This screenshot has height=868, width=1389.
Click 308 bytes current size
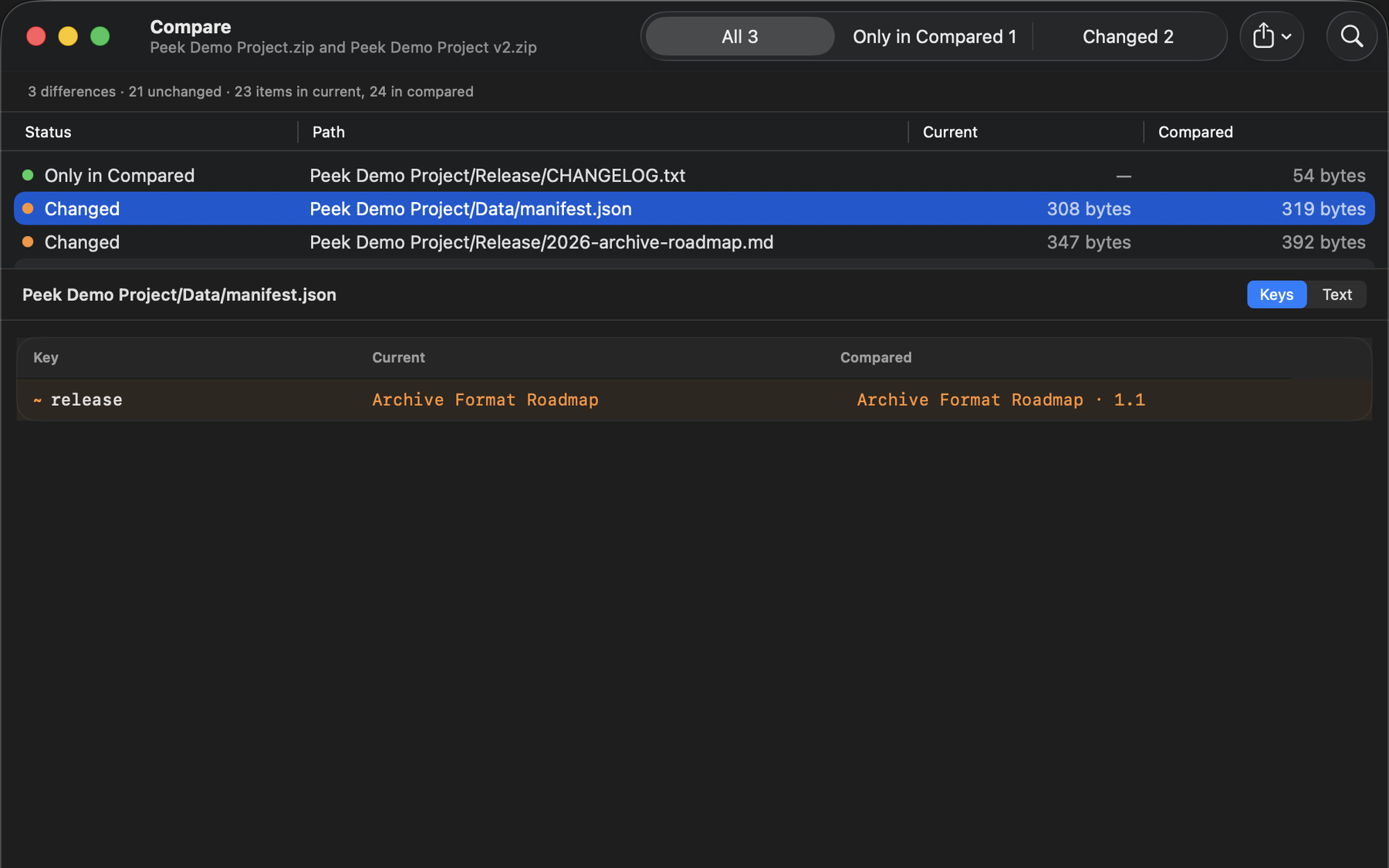click(1089, 209)
